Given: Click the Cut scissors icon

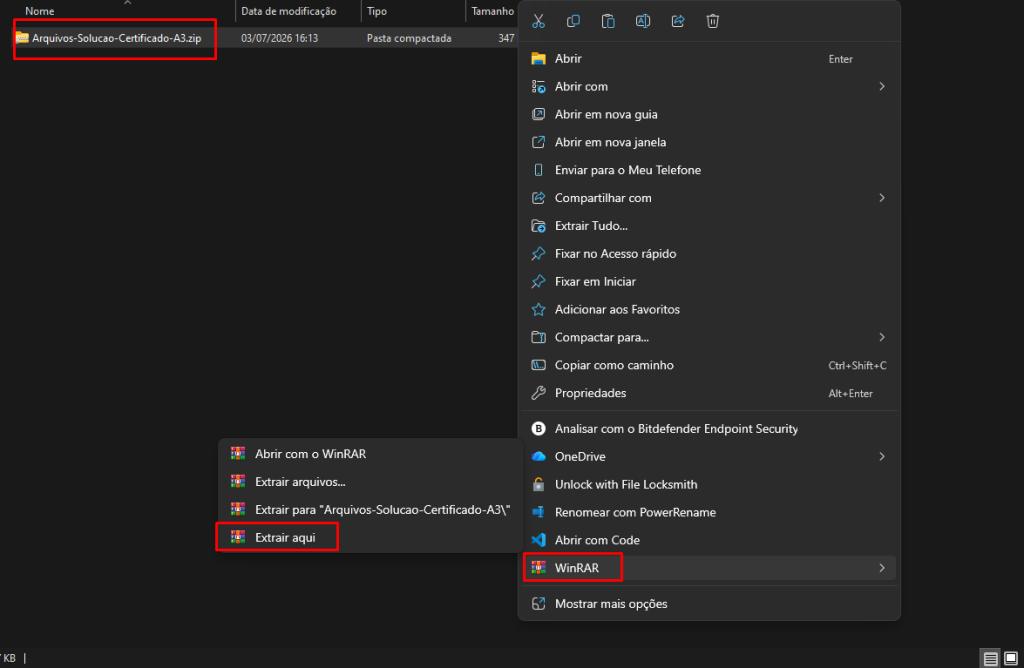Looking at the screenshot, I should tap(538, 21).
